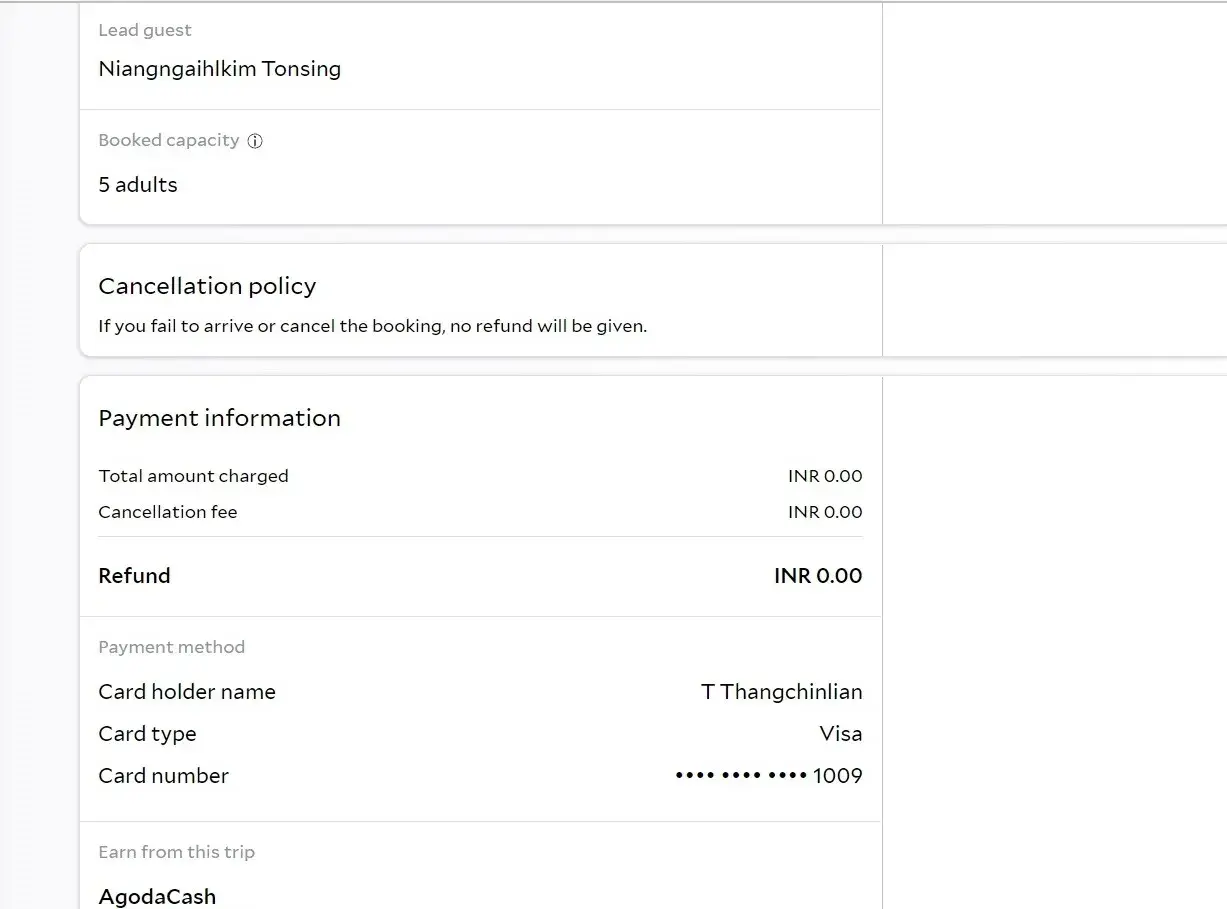Click the card holder name T Thangchinlian
The width and height of the screenshot is (1227, 909).
(781, 692)
